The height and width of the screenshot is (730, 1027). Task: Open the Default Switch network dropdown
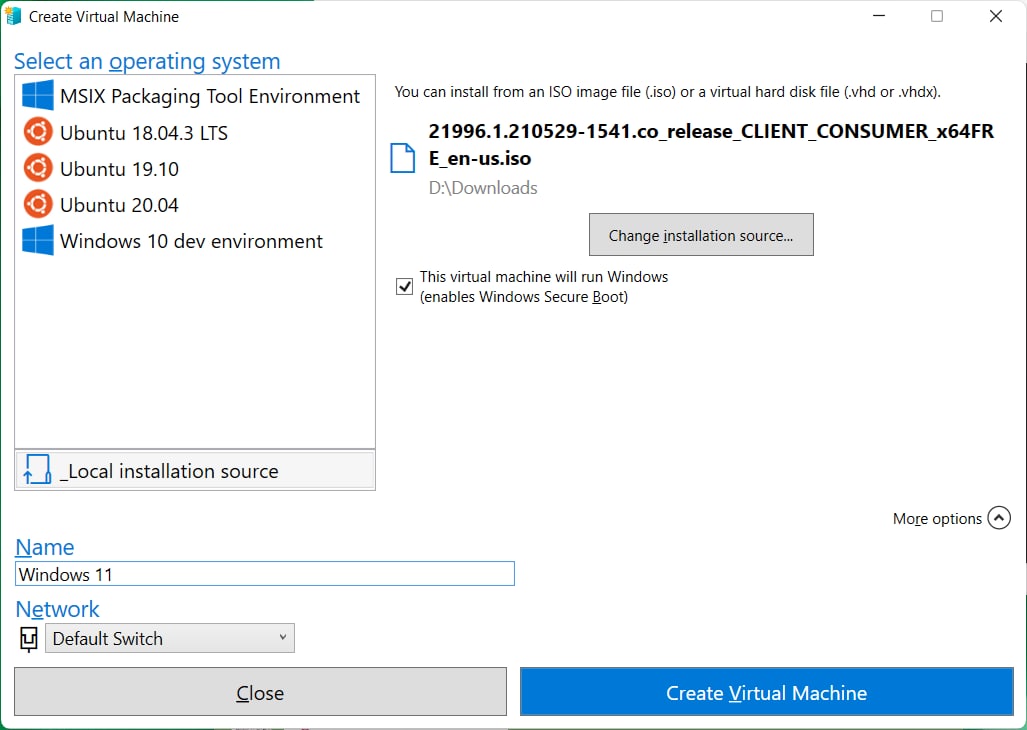(x=170, y=638)
